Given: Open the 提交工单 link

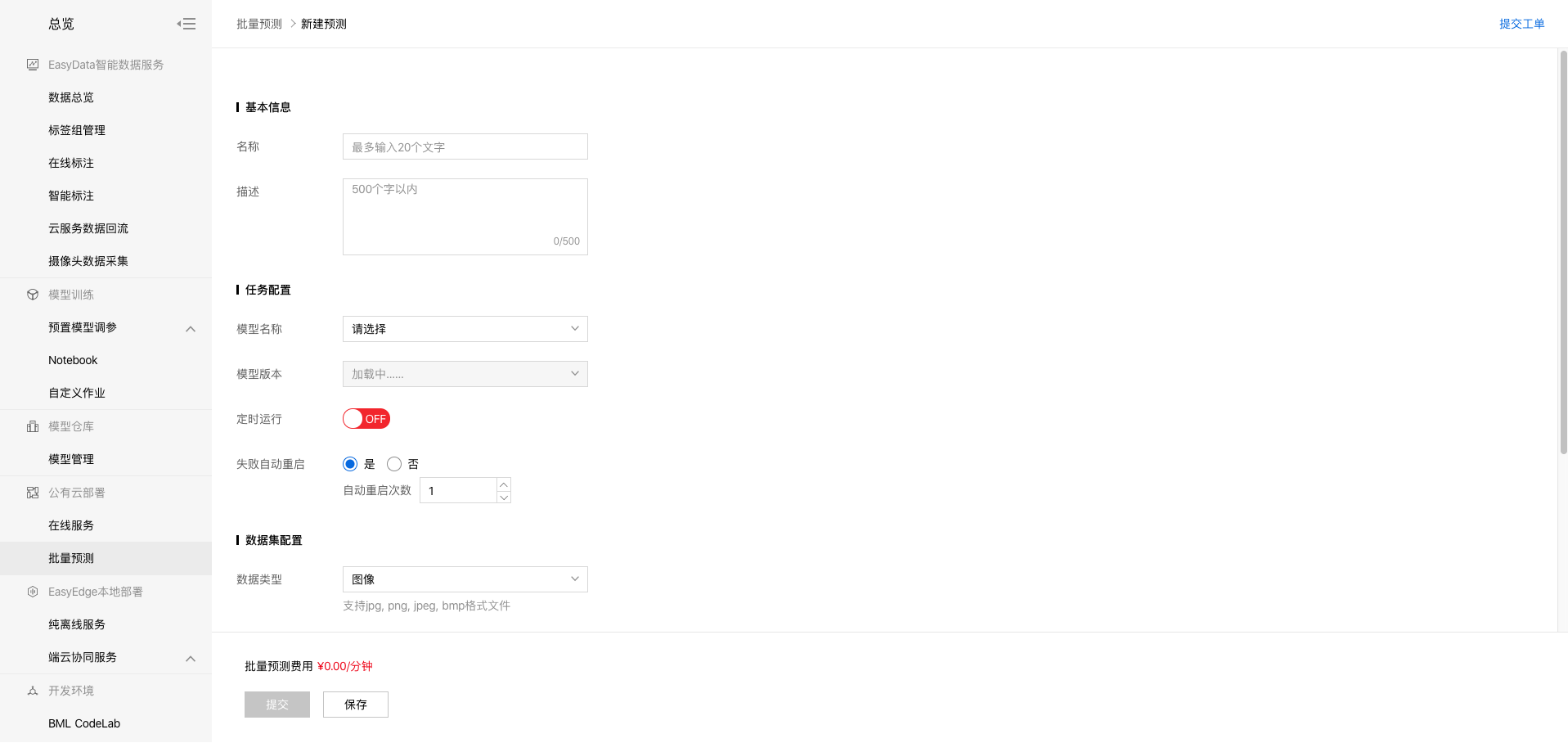Looking at the screenshot, I should tap(1521, 24).
